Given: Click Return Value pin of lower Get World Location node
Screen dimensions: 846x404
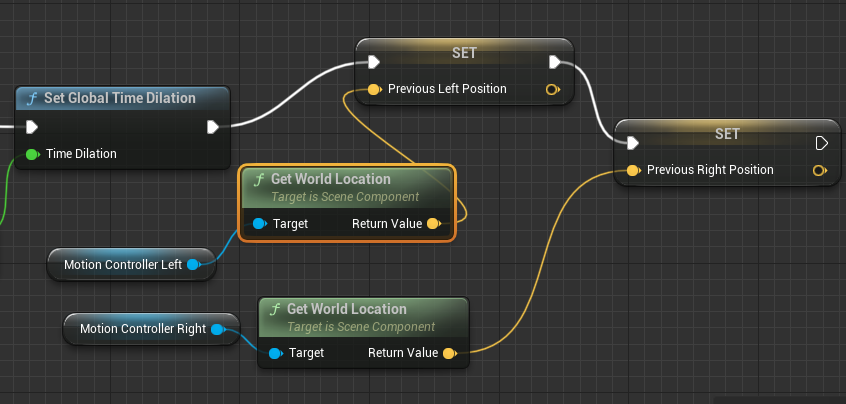Looking at the screenshot, I should [x=449, y=353].
